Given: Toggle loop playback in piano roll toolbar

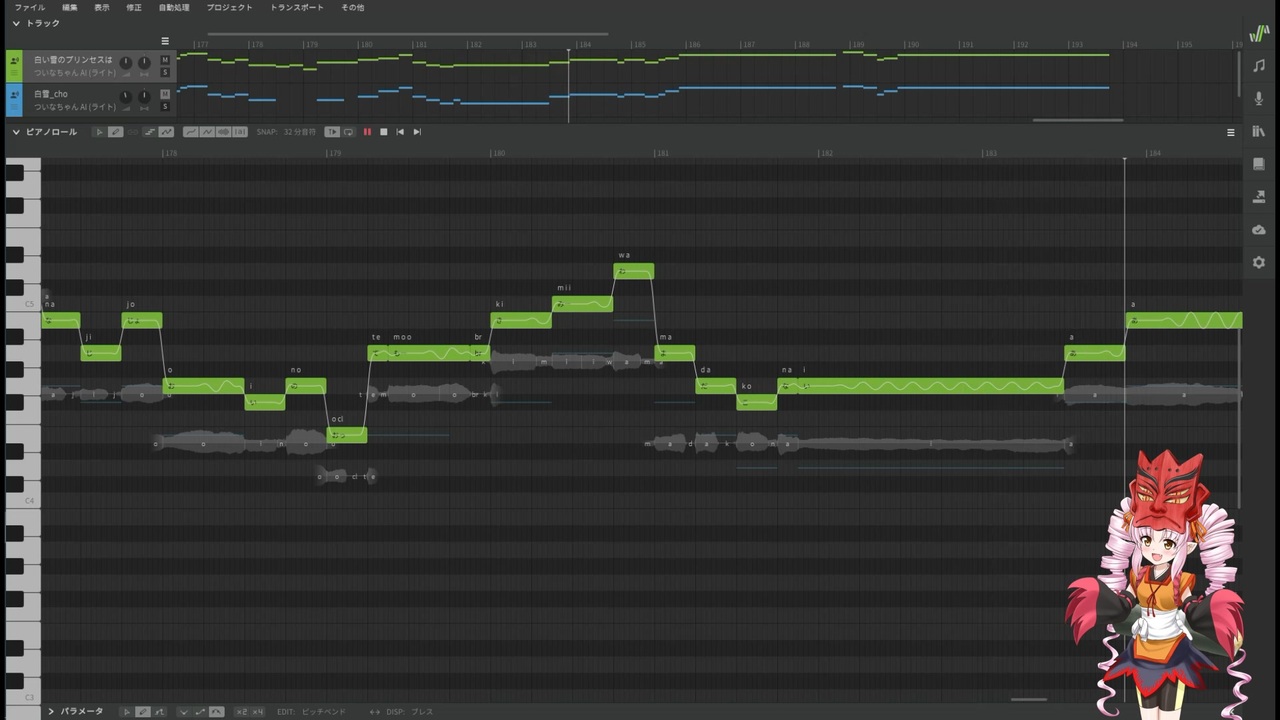Looking at the screenshot, I should coord(349,132).
